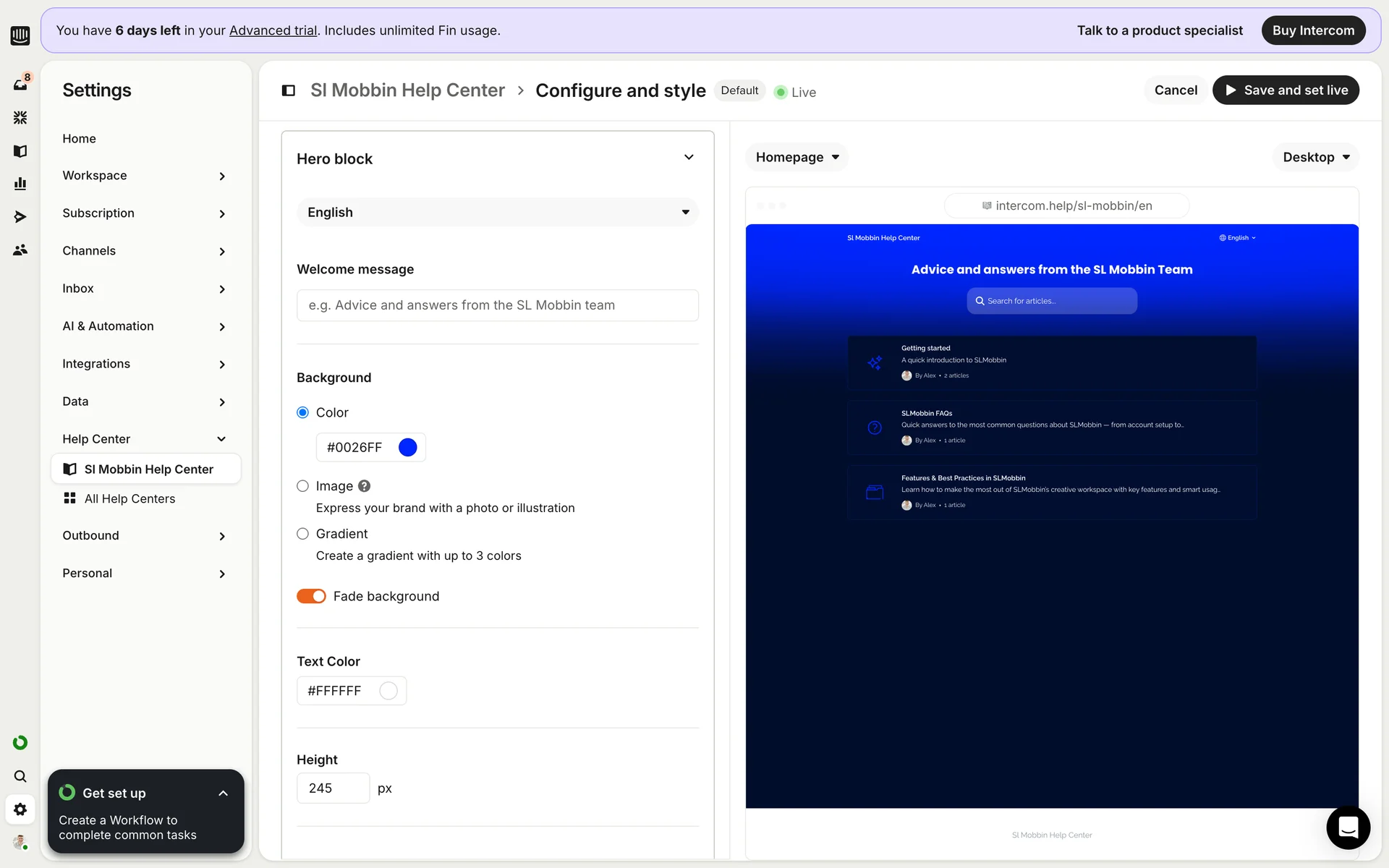1389x868 pixels.
Task: Open Contacts people icon in rail
Action: coord(20,250)
